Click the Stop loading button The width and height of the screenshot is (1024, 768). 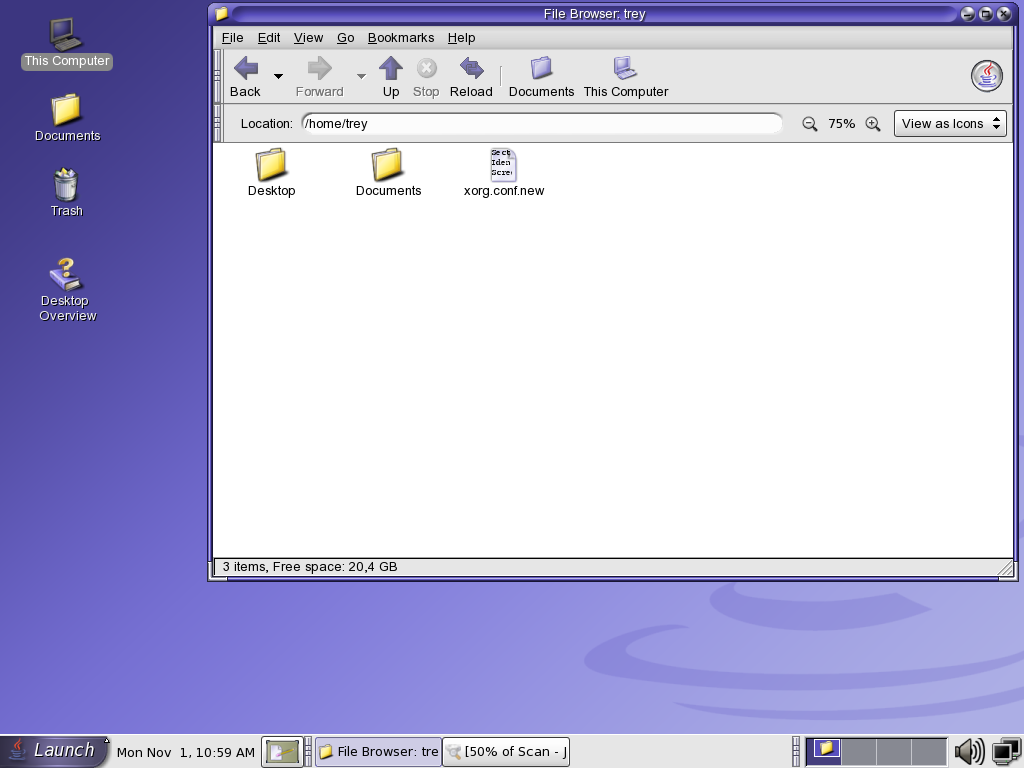pyautogui.click(x=426, y=77)
